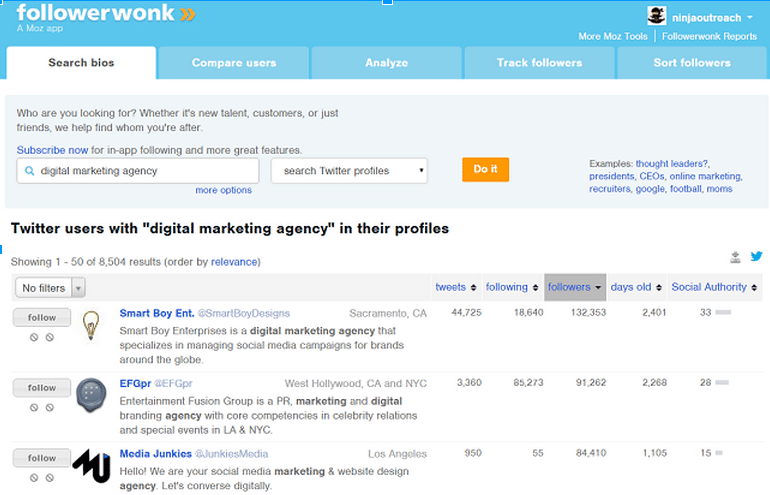Follow Media Junkies
The height and width of the screenshot is (495, 770).
(42, 458)
